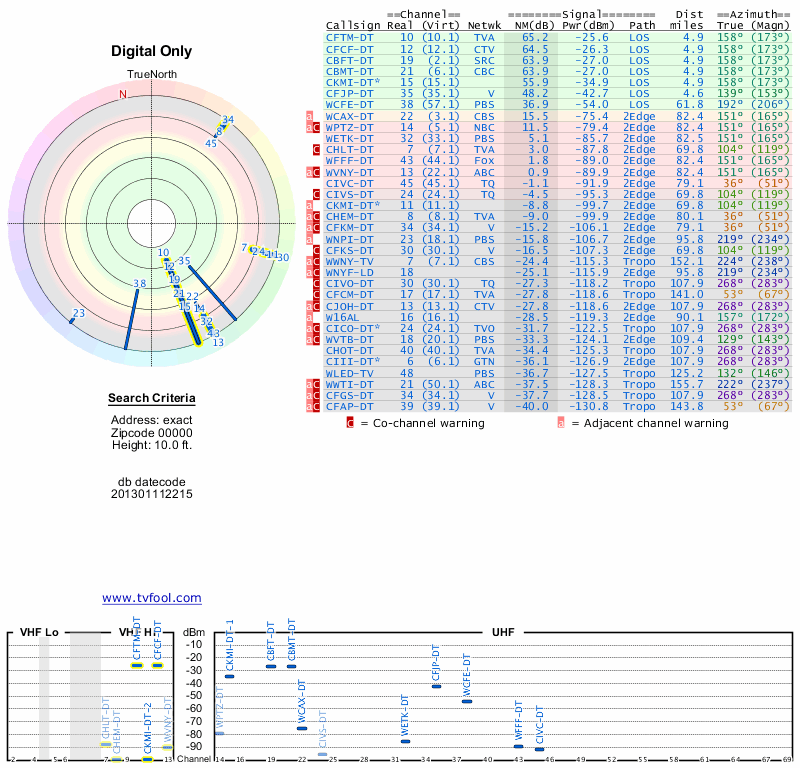Click the CIVO-DT callsign in the table

349,284
